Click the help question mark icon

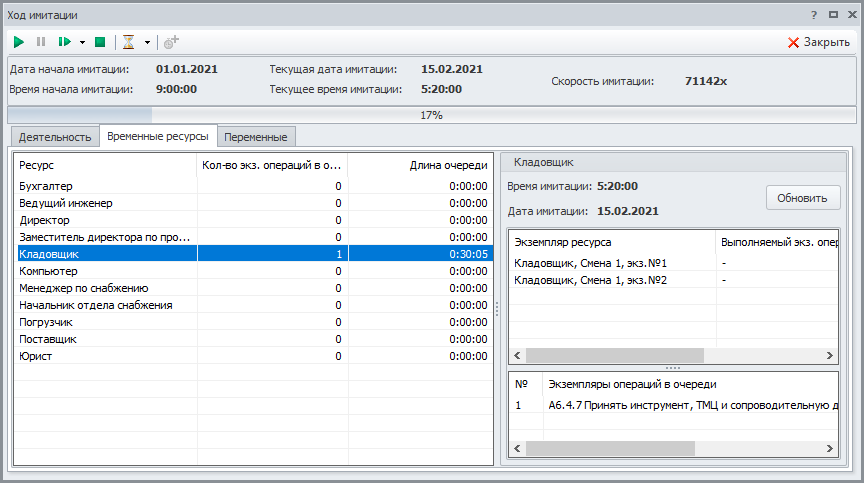814,15
